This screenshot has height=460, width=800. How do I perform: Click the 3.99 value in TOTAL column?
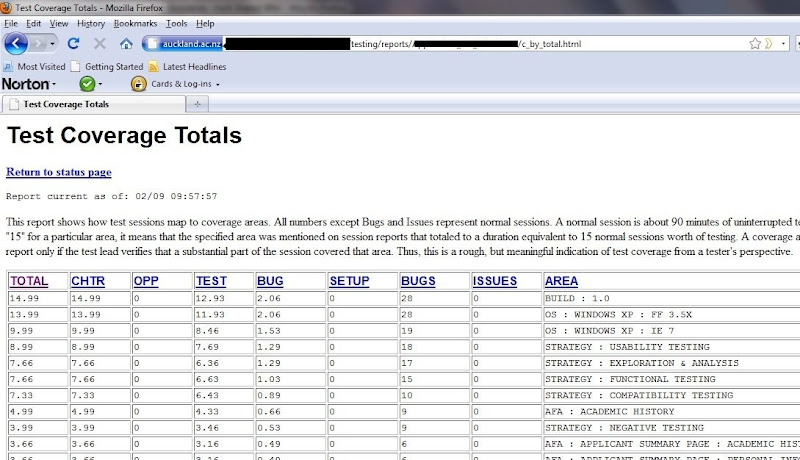21,428
